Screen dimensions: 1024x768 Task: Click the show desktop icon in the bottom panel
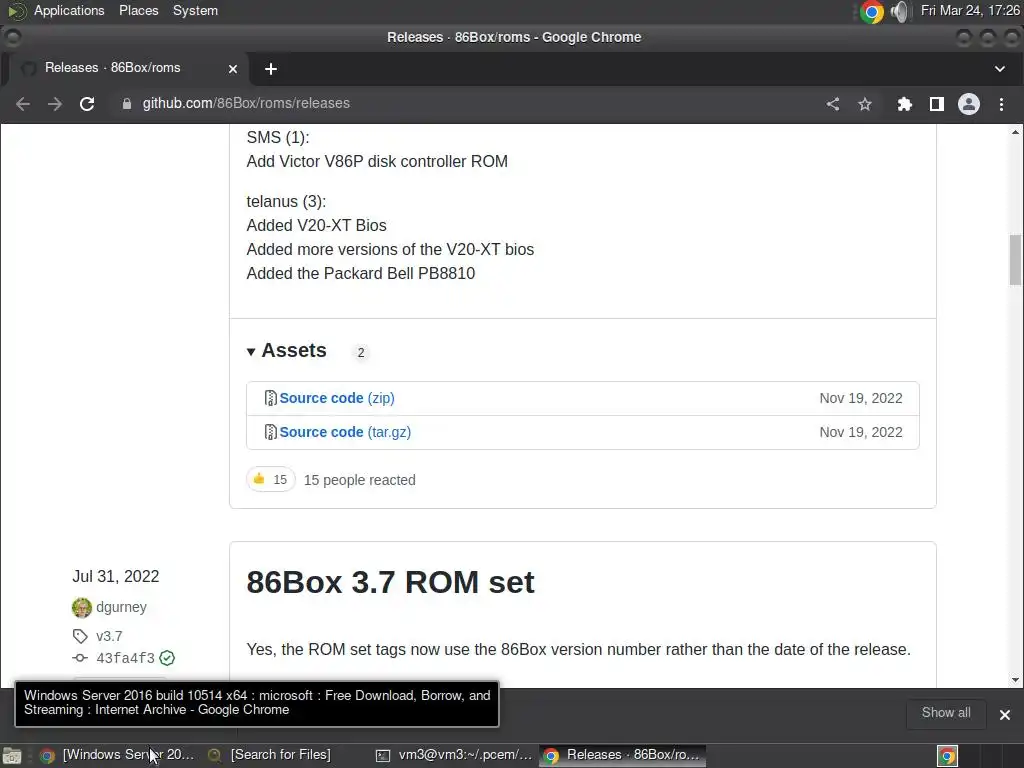click(12, 756)
